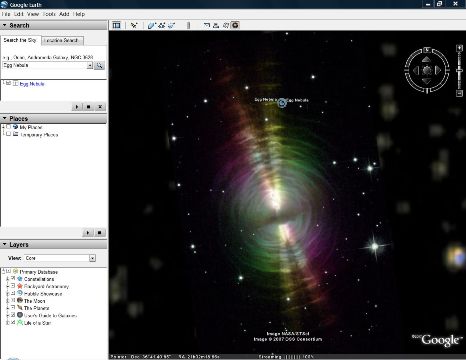This screenshot has width=466, height=360.
Task: Select the Hubble Showcase layer label
Action: tap(43, 294)
